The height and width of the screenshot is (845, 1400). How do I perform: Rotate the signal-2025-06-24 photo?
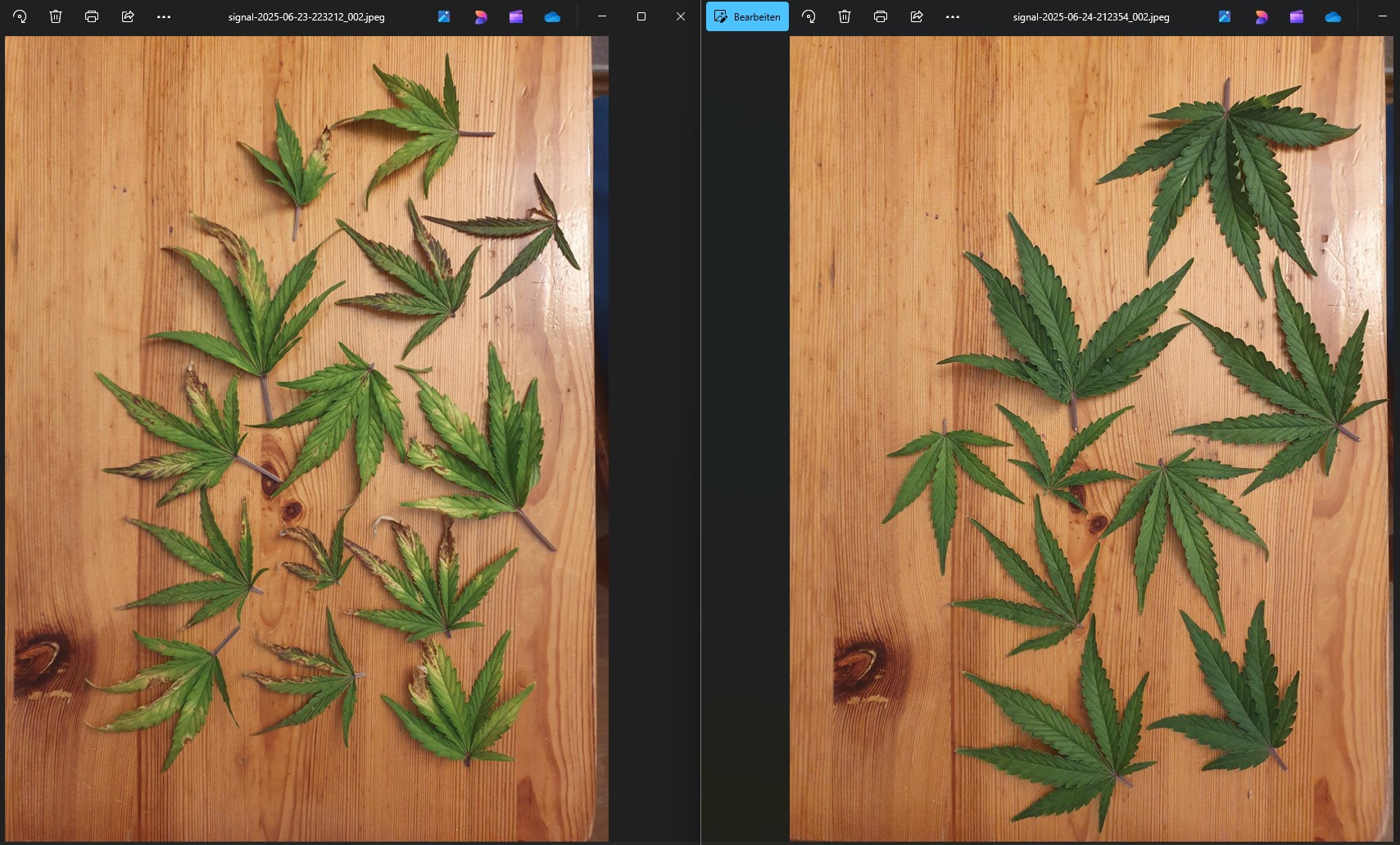click(x=809, y=16)
